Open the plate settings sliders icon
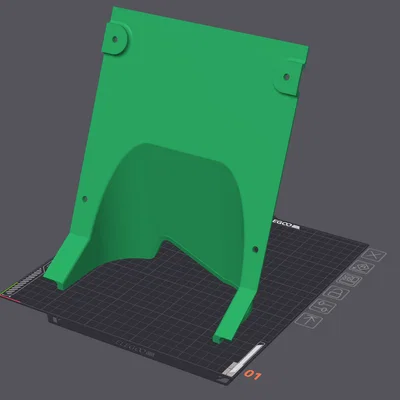This screenshot has width=400, height=400. pos(323,307)
